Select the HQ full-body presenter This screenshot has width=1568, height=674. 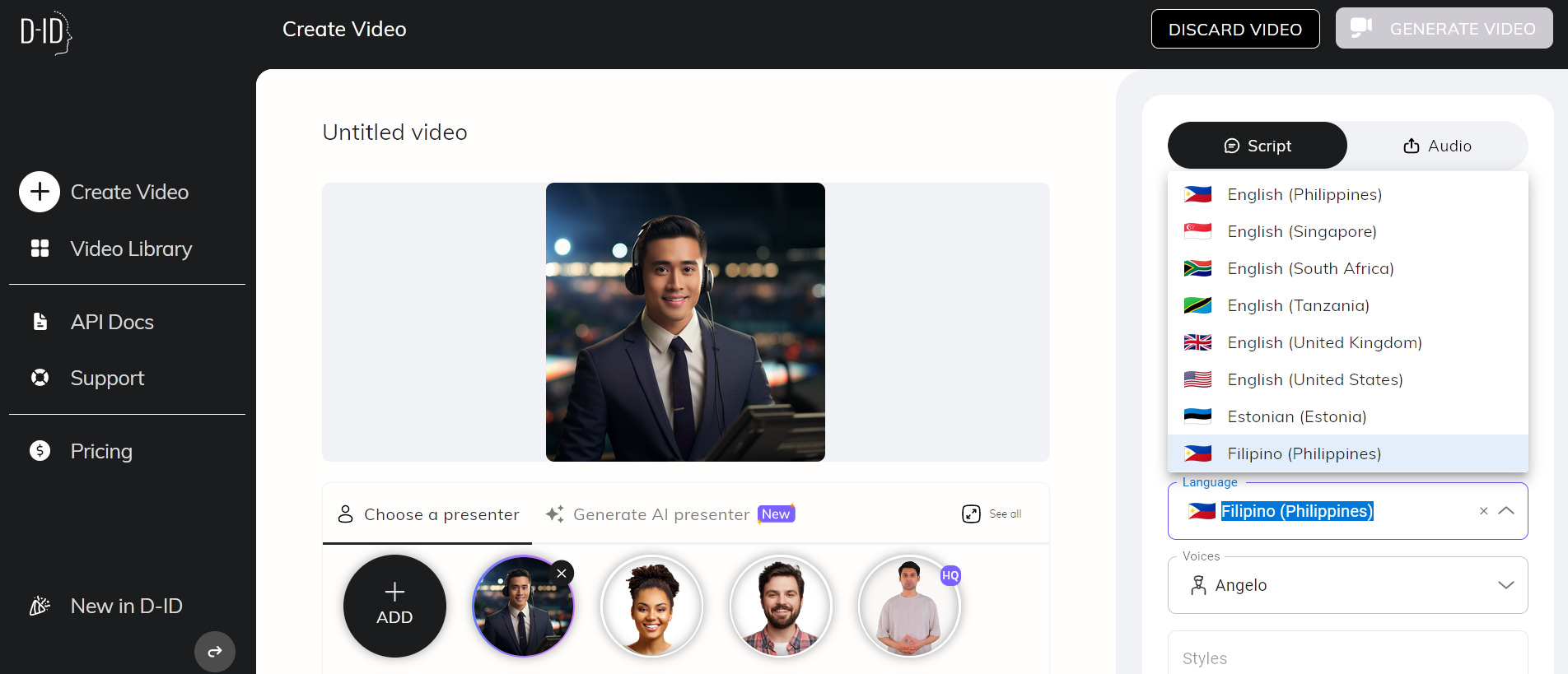[x=908, y=607]
